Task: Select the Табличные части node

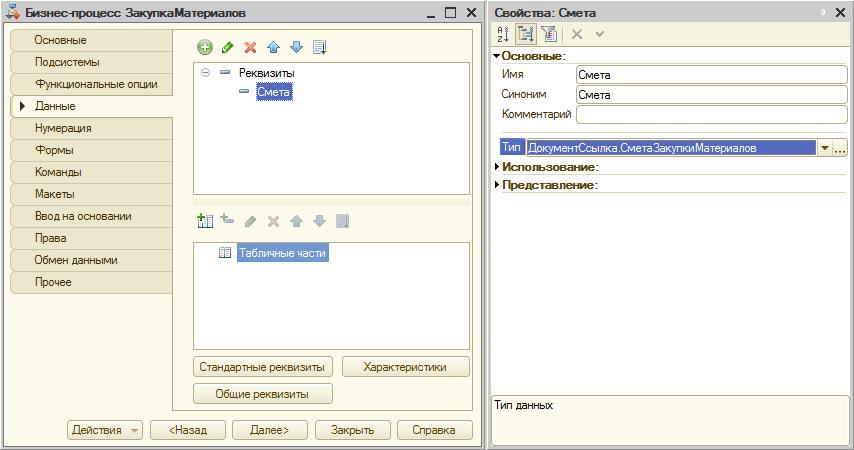Action: tap(283, 253)
